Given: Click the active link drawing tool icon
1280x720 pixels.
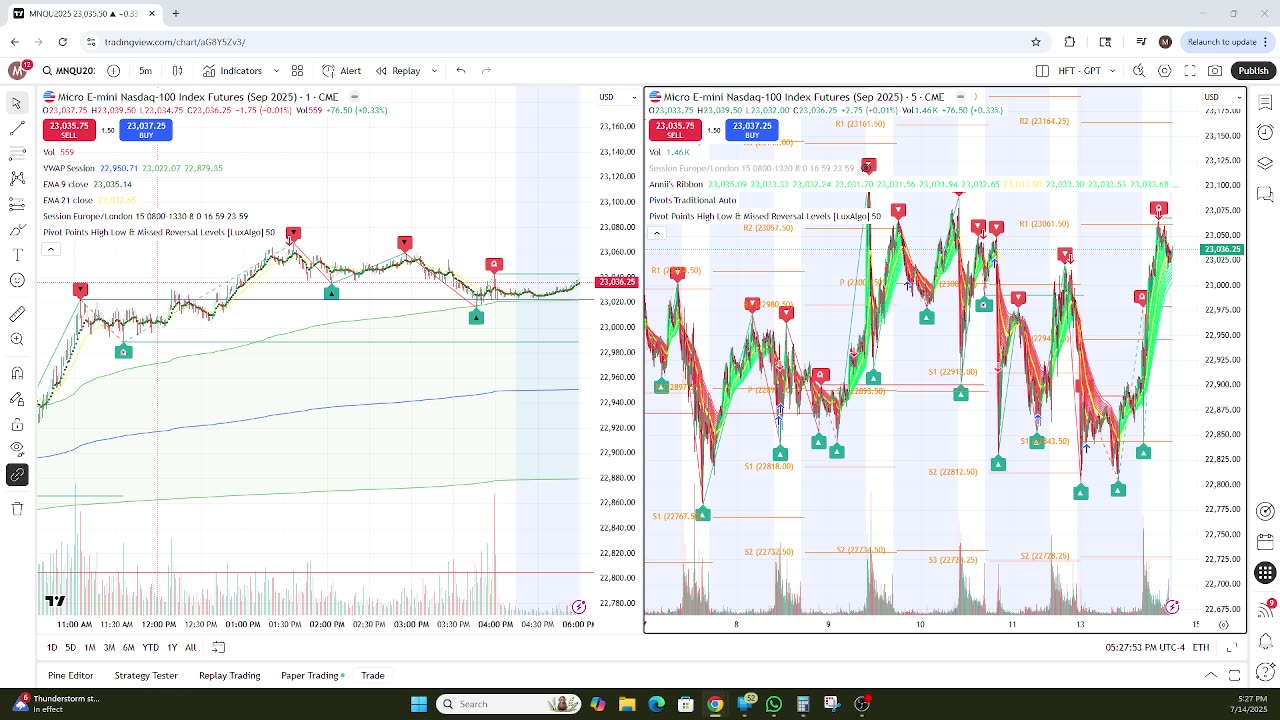Looking at the screenshot, I should click(17, 475).
